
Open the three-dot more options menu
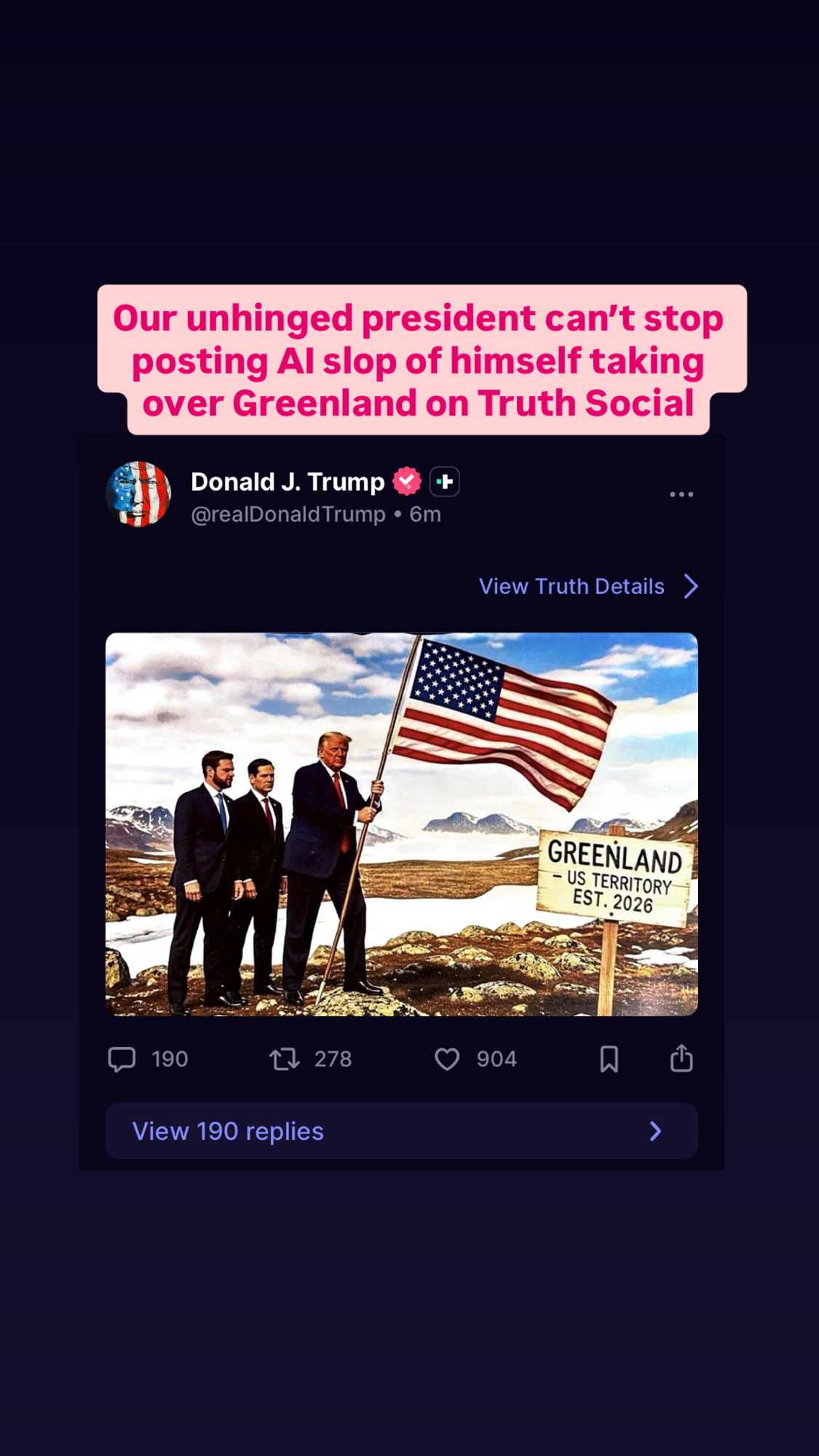pos(681,494)
